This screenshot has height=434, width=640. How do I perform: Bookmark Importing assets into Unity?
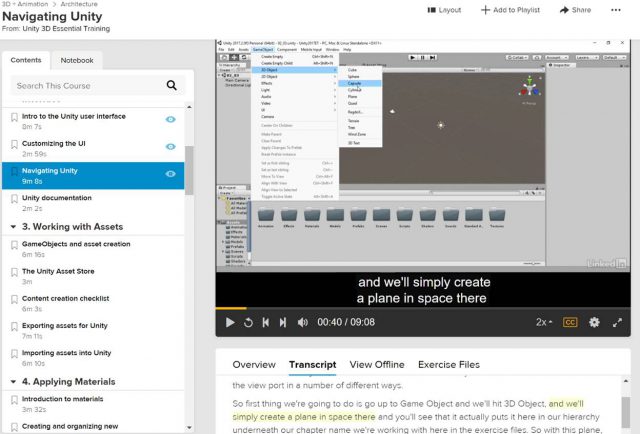[x=14, y=354]
